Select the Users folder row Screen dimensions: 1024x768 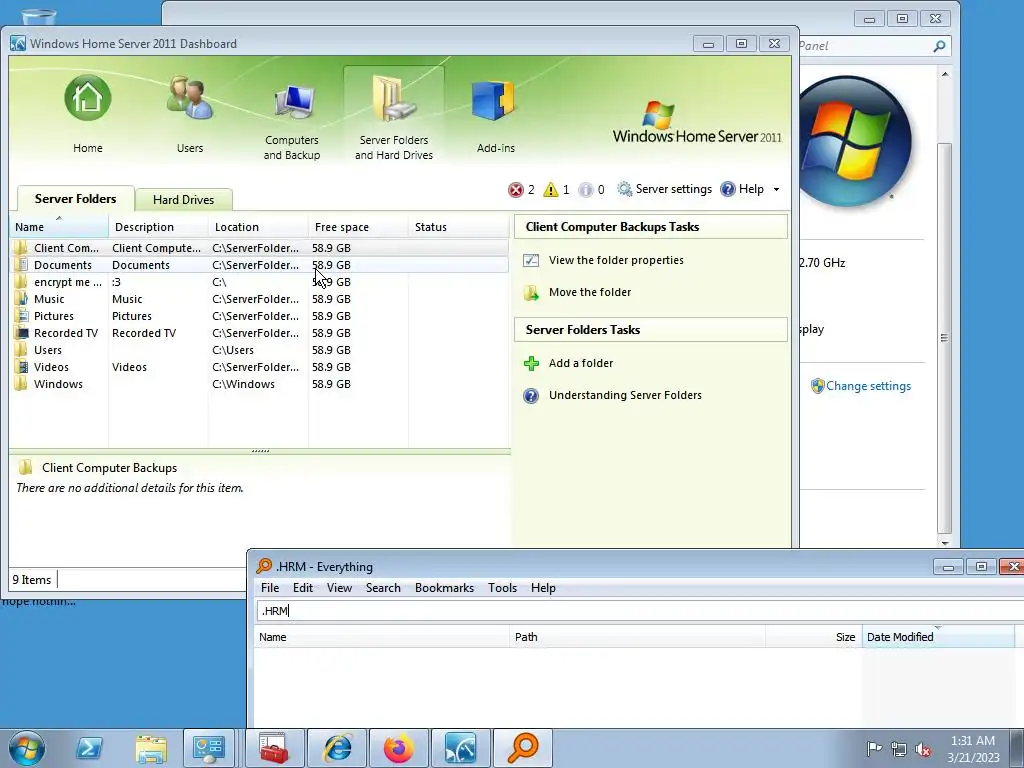(x=259, y=349)
